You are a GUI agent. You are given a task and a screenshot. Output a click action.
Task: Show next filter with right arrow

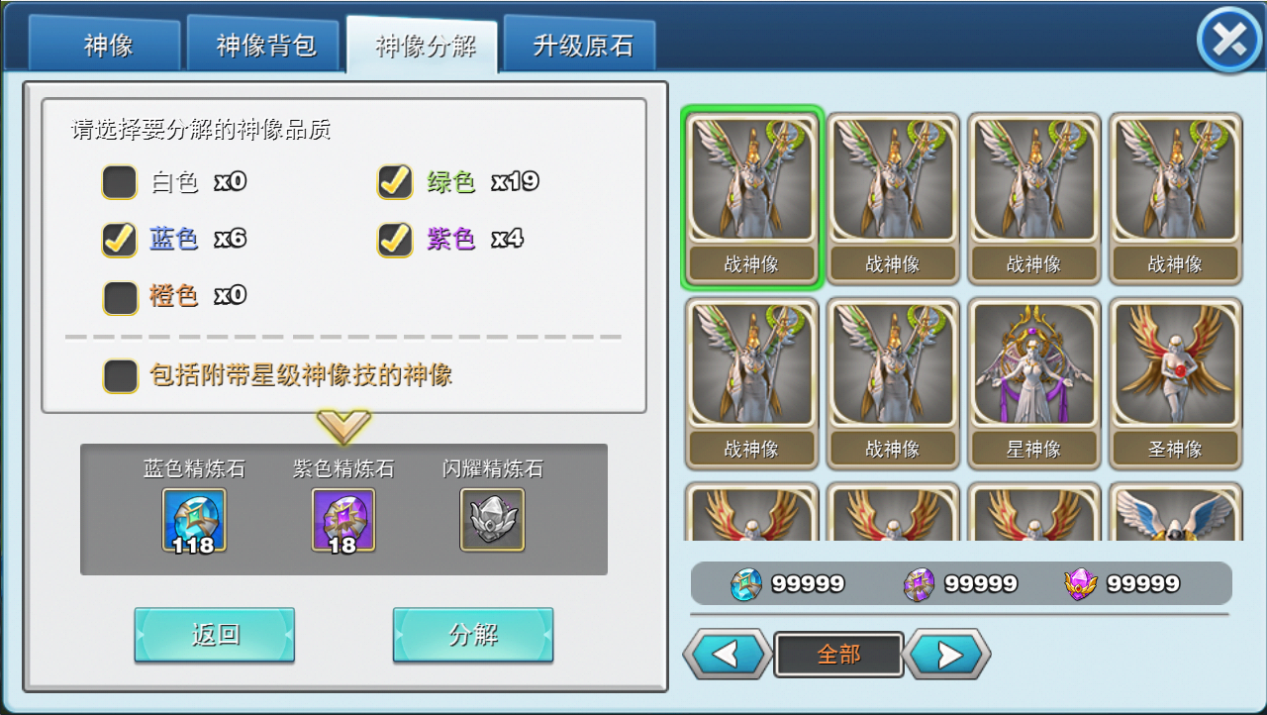point(947,655)
